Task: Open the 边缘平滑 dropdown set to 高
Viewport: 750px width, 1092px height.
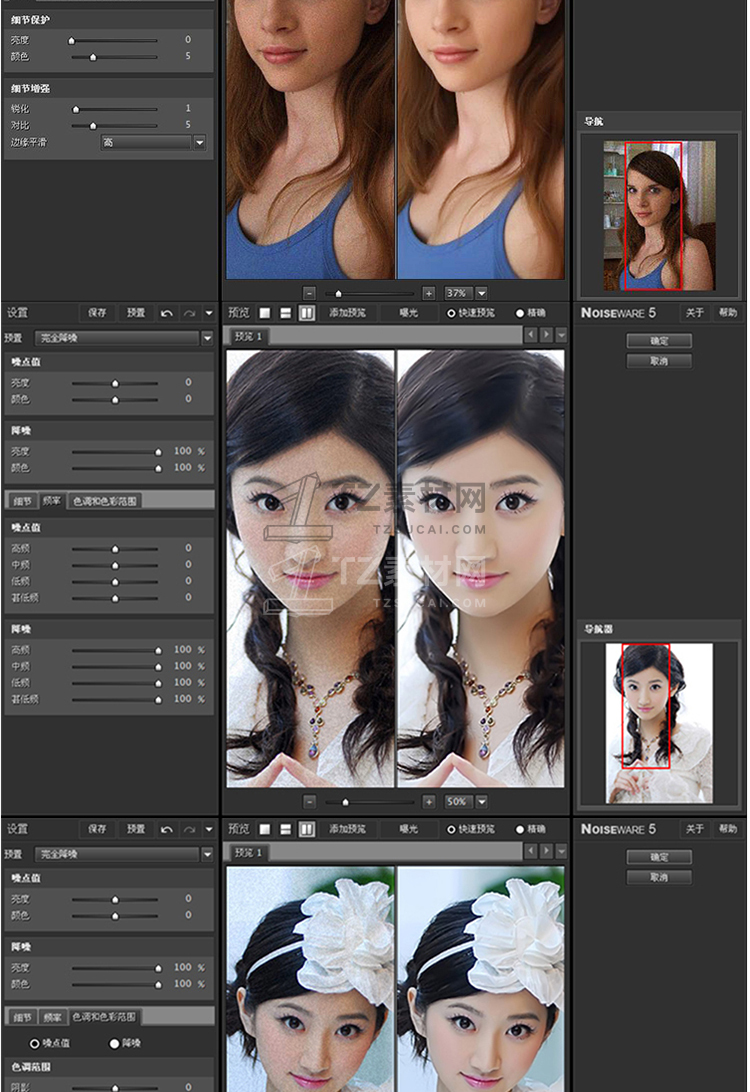Action: pos(200,142)
